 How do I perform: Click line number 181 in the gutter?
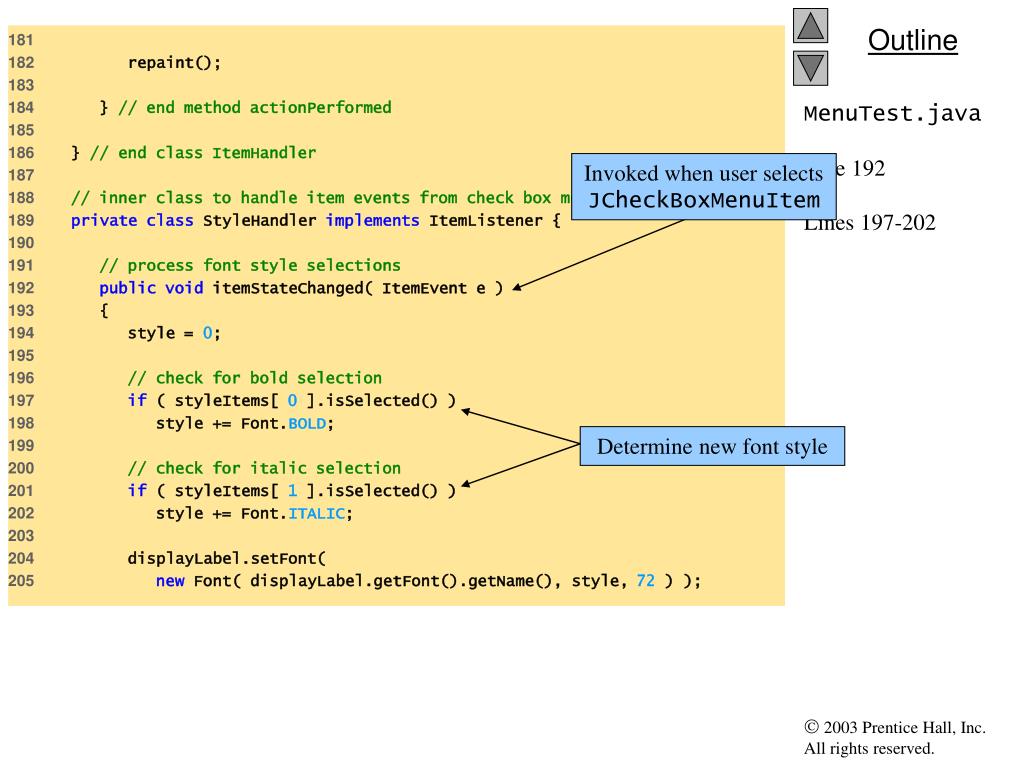coord(21,40)
